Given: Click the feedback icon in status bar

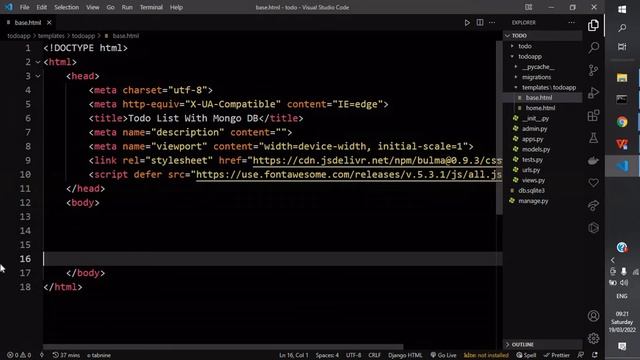Looking at the screenshot, I should coord(580,355).
